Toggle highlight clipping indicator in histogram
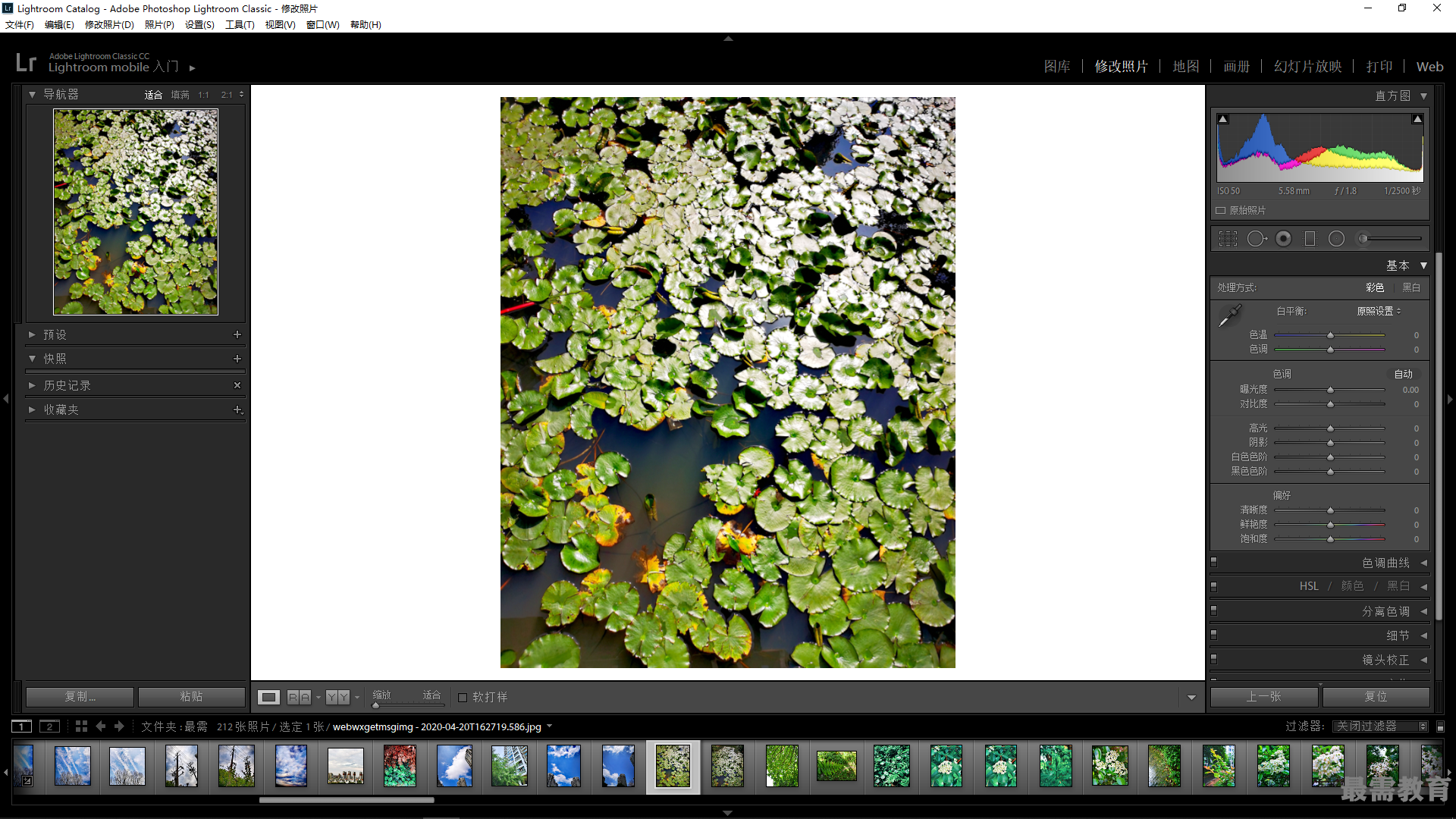 1417,119
